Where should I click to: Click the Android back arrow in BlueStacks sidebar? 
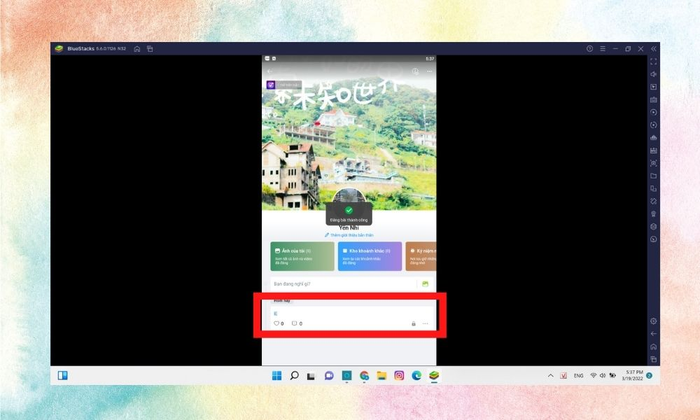654,333
